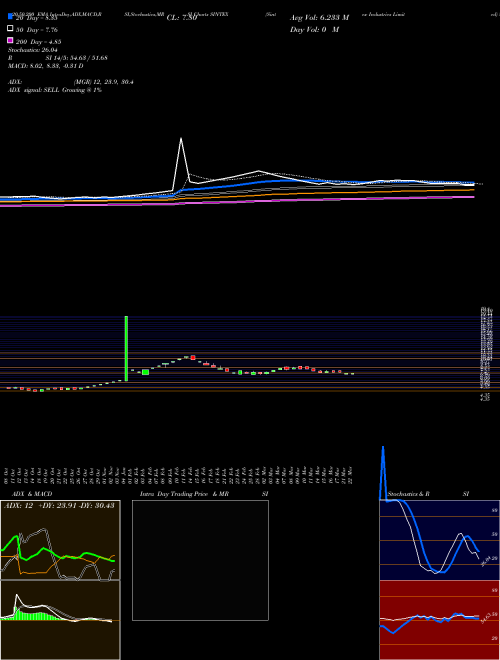Screen dimensions: 500x660
Task: Click the '(MGR) 12, 23.9, 30.4' ADX values
Action: click(x=104, y=82)
